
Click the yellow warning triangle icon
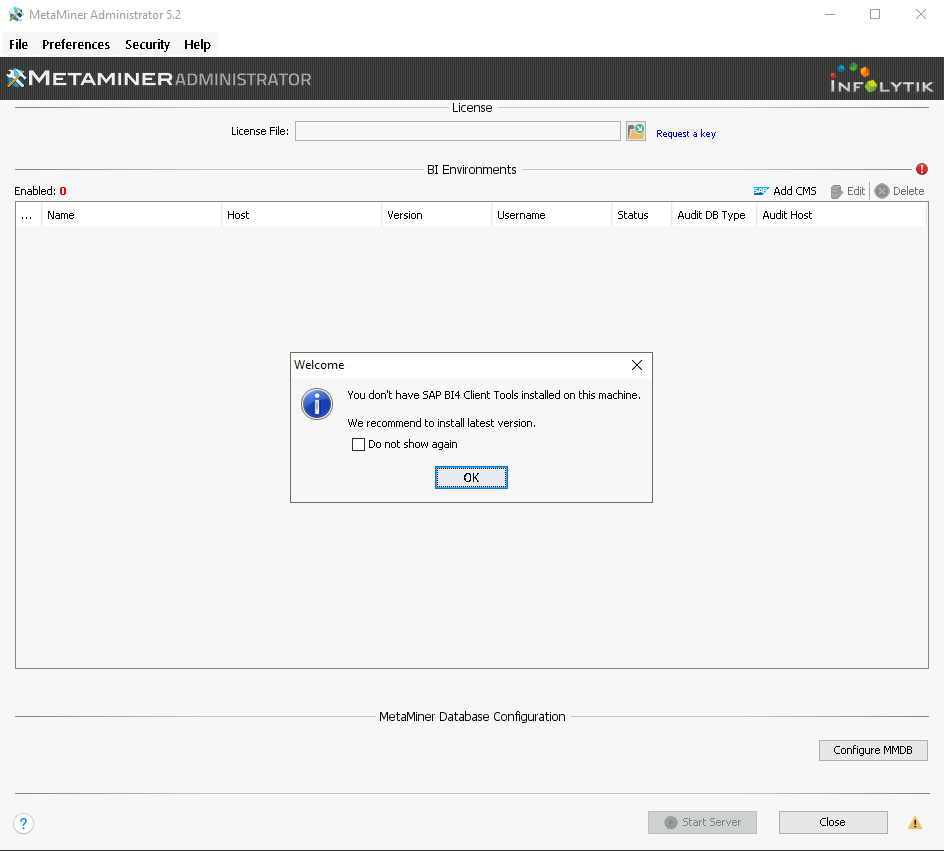914,823
